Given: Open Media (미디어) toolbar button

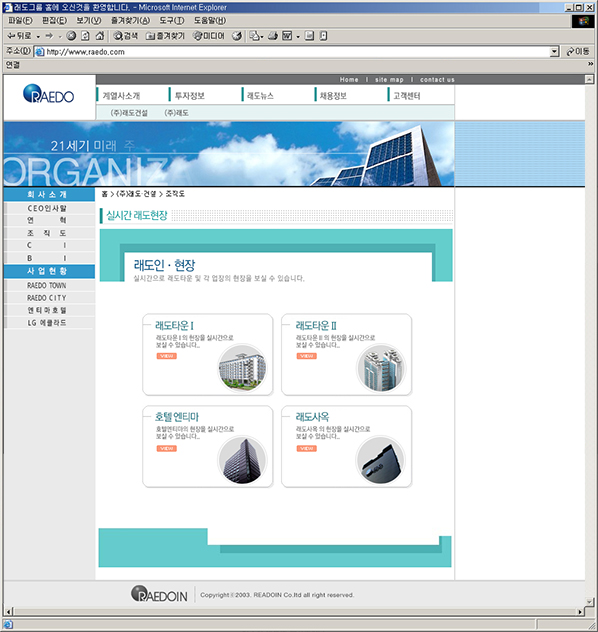Looking at the screenshot, I should (209, 36).
